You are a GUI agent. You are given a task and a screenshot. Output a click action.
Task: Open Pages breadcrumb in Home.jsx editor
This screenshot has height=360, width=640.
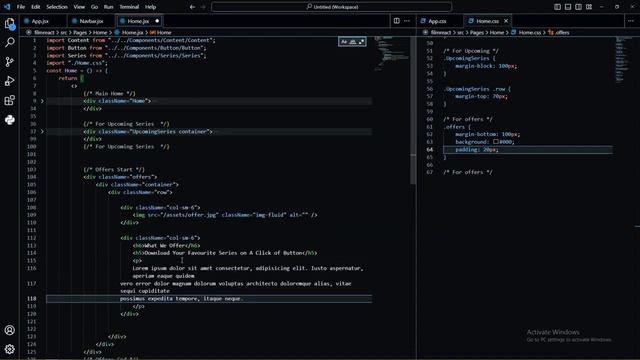[80, 32]
